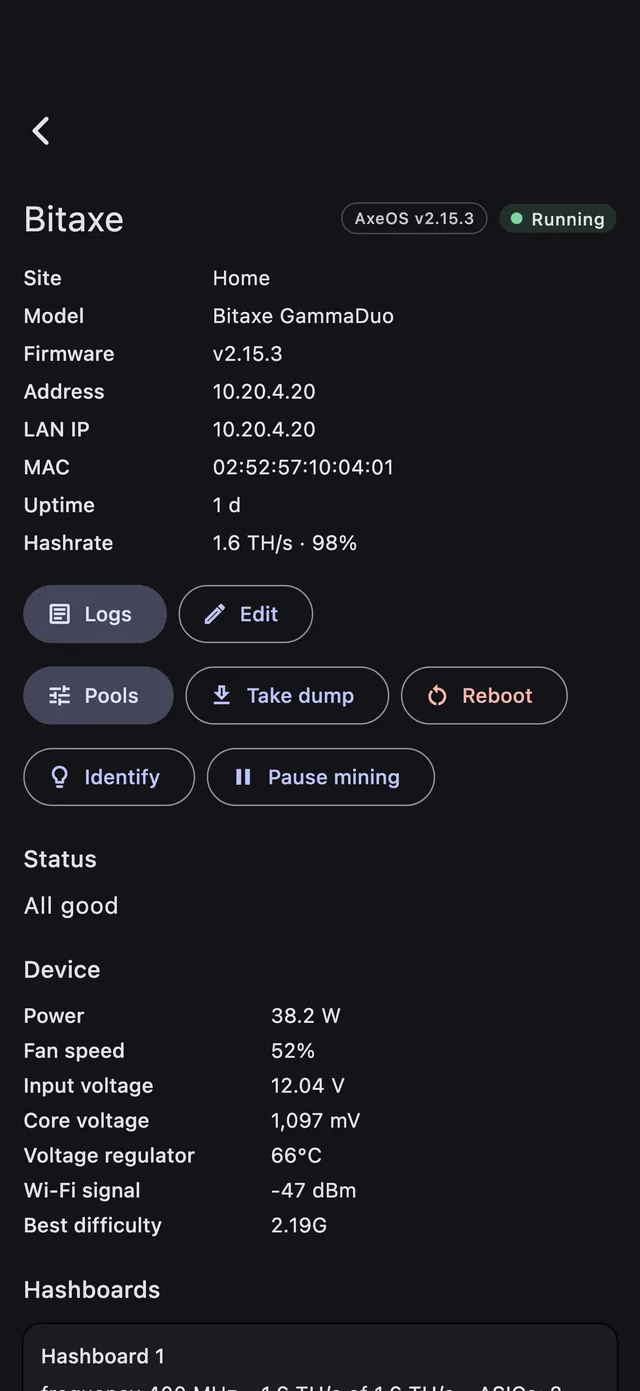The width and height of the screenshot is (640, 1391).
Task: Click the pause bars icon
Action: click(243, 777)
